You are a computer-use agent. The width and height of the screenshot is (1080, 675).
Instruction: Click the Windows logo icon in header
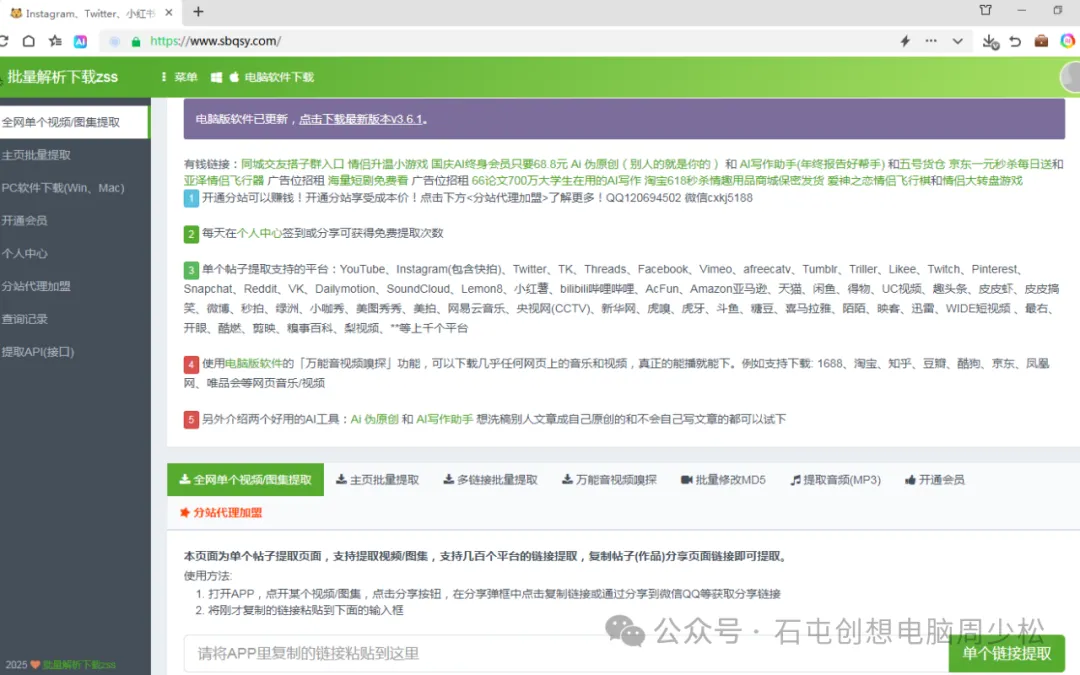coord(216,77)
